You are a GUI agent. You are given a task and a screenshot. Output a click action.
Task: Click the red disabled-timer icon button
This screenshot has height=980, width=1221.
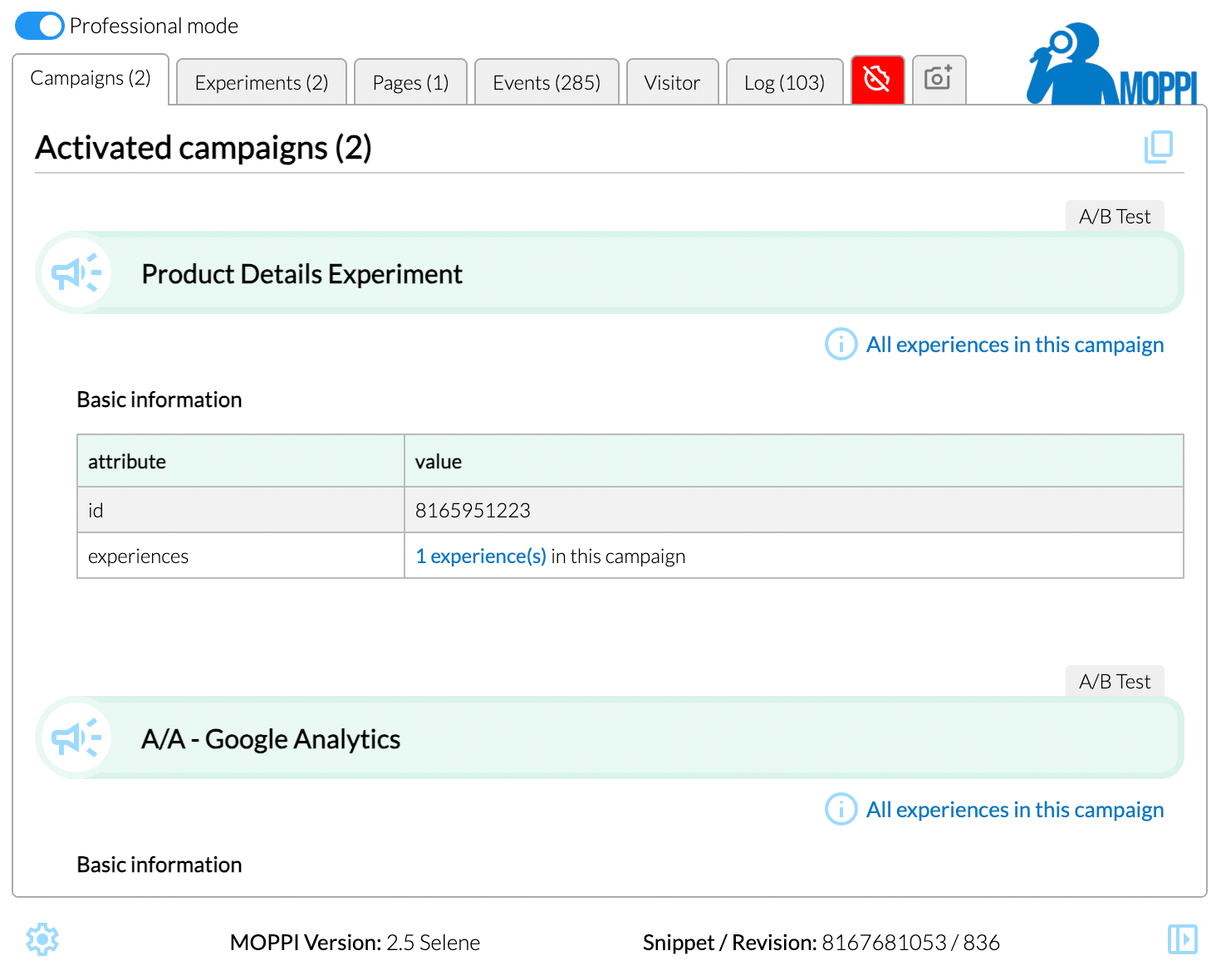[x=877, y=80]
